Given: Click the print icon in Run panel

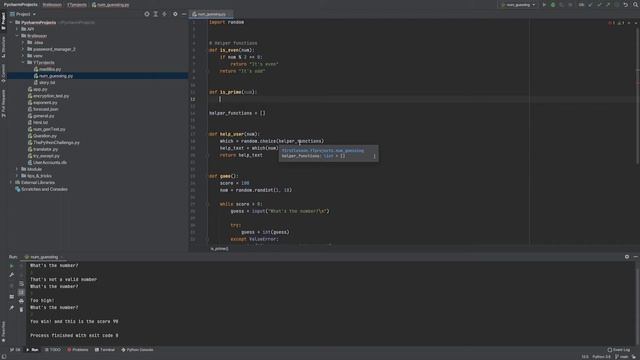Looking at the screenshot, I should click(21, 301).
